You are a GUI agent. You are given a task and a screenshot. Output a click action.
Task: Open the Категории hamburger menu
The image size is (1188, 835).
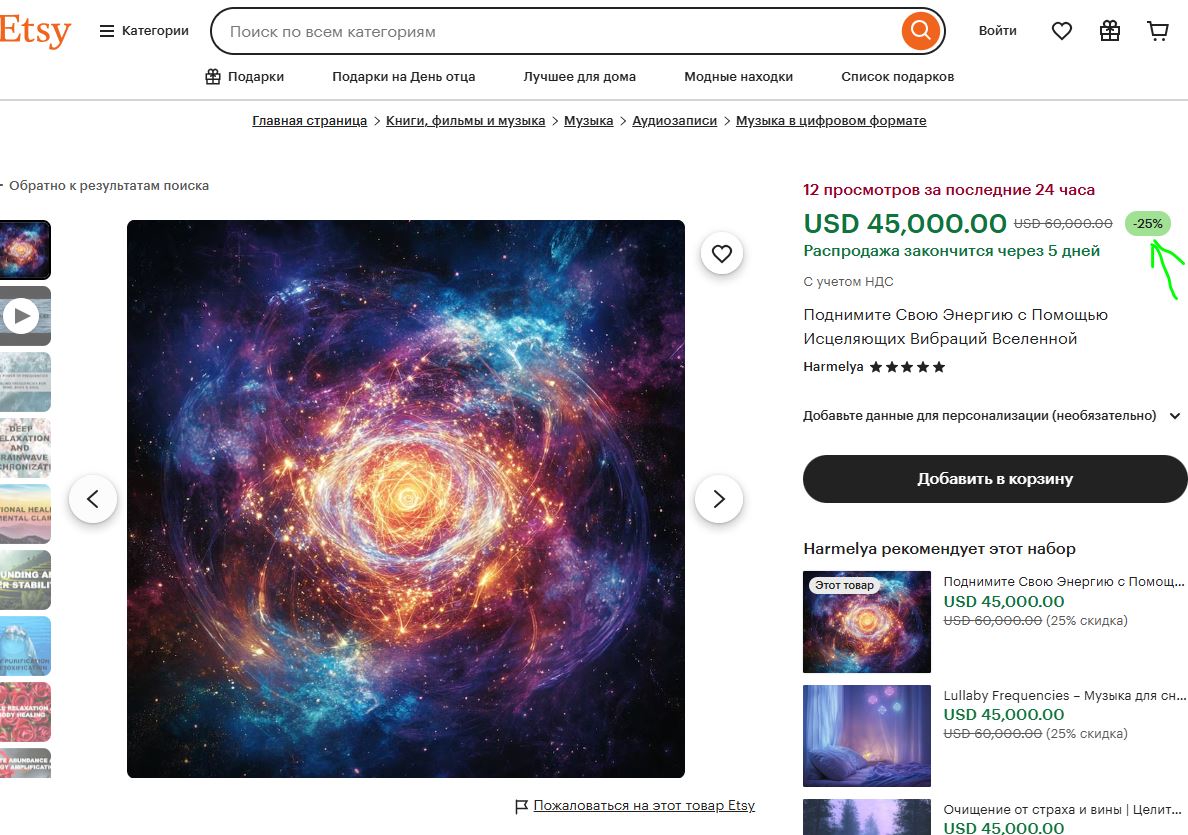coord(144,31)
